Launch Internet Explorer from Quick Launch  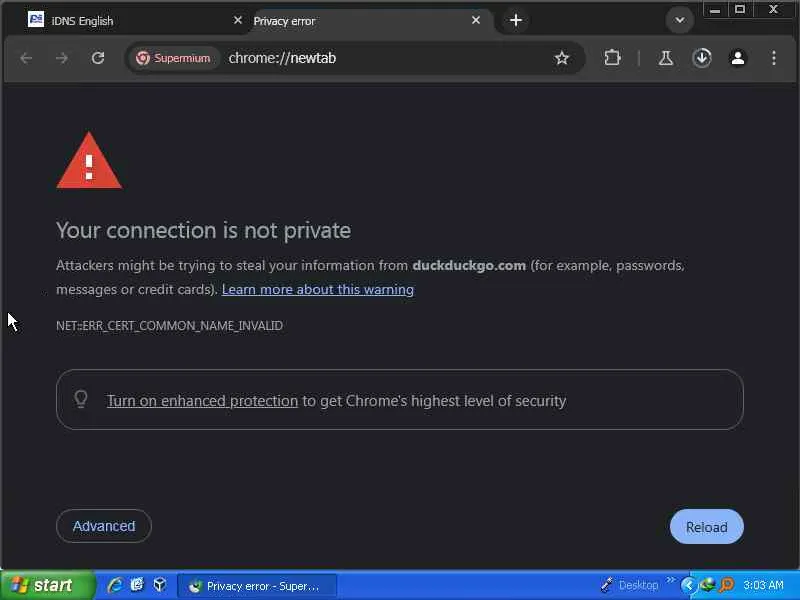point(115,585)
